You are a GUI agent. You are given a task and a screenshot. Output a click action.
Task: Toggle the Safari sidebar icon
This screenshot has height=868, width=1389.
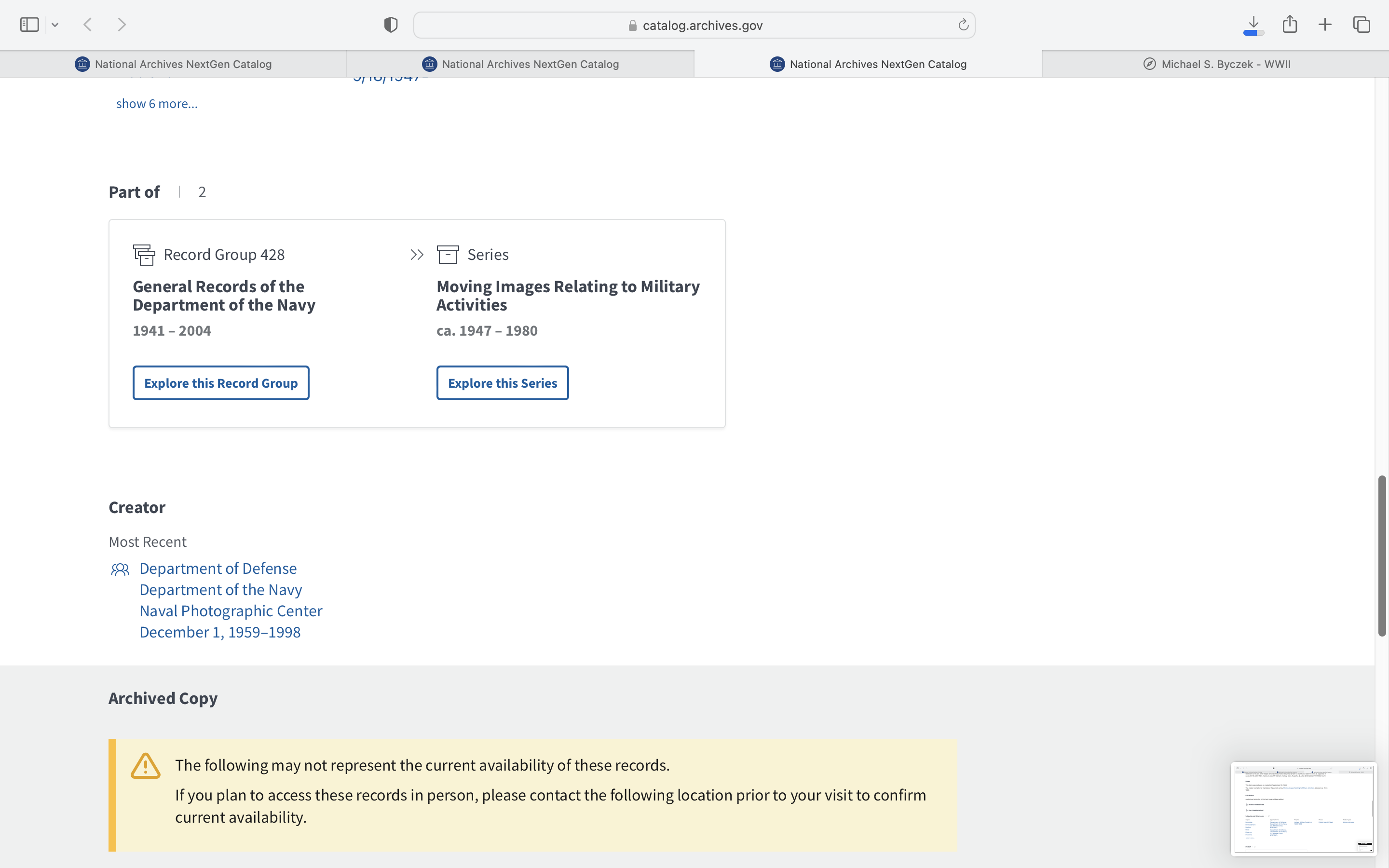click(29, 25)
